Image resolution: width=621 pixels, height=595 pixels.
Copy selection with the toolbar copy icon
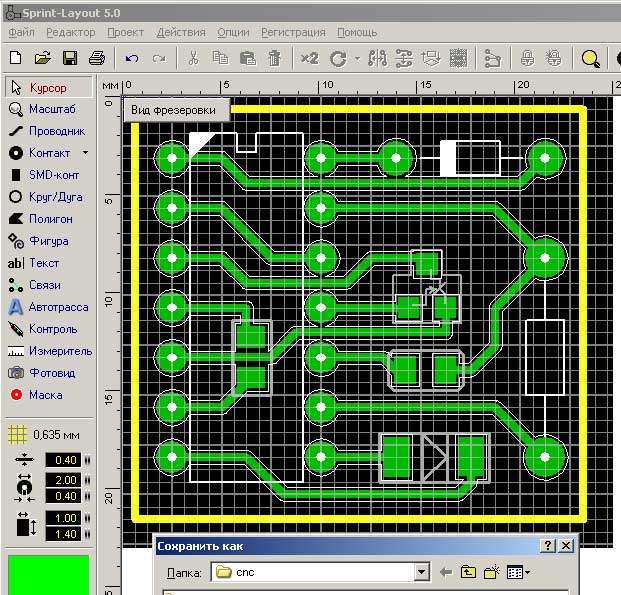220,58
